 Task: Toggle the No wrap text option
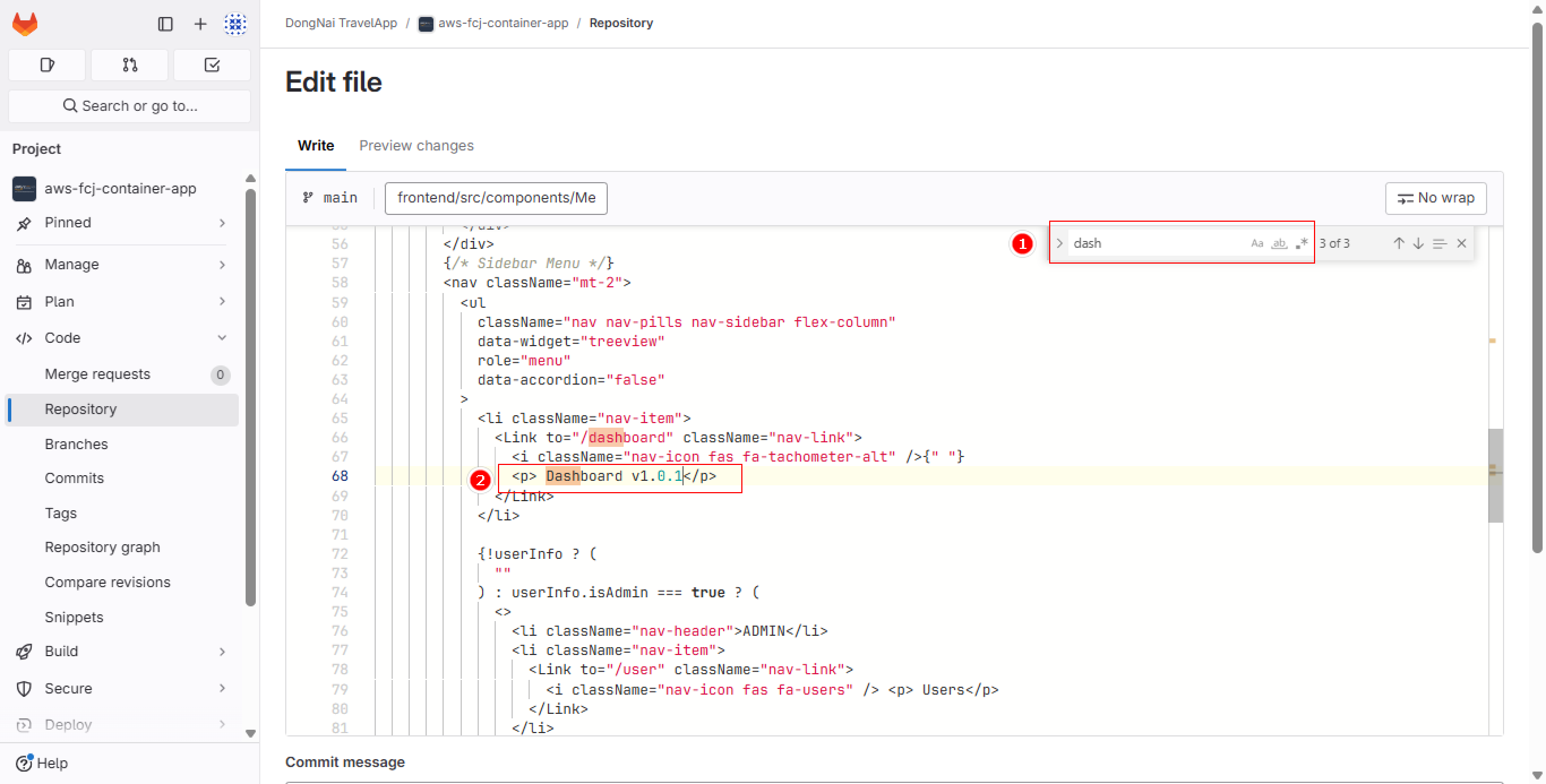pyautogui.click(x=1435, y=198)
